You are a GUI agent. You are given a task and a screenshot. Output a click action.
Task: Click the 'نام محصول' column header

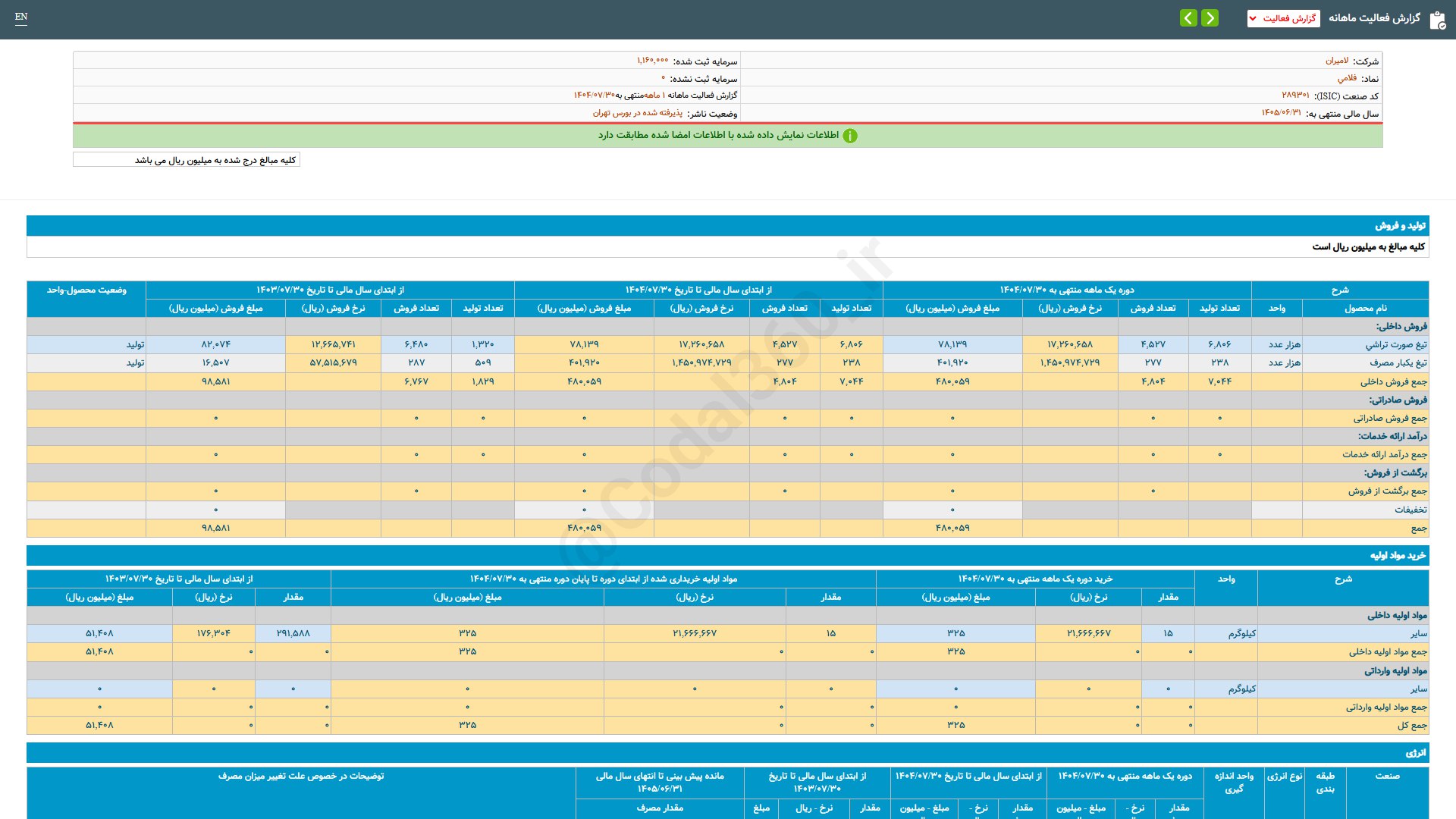click(1365, 309)
